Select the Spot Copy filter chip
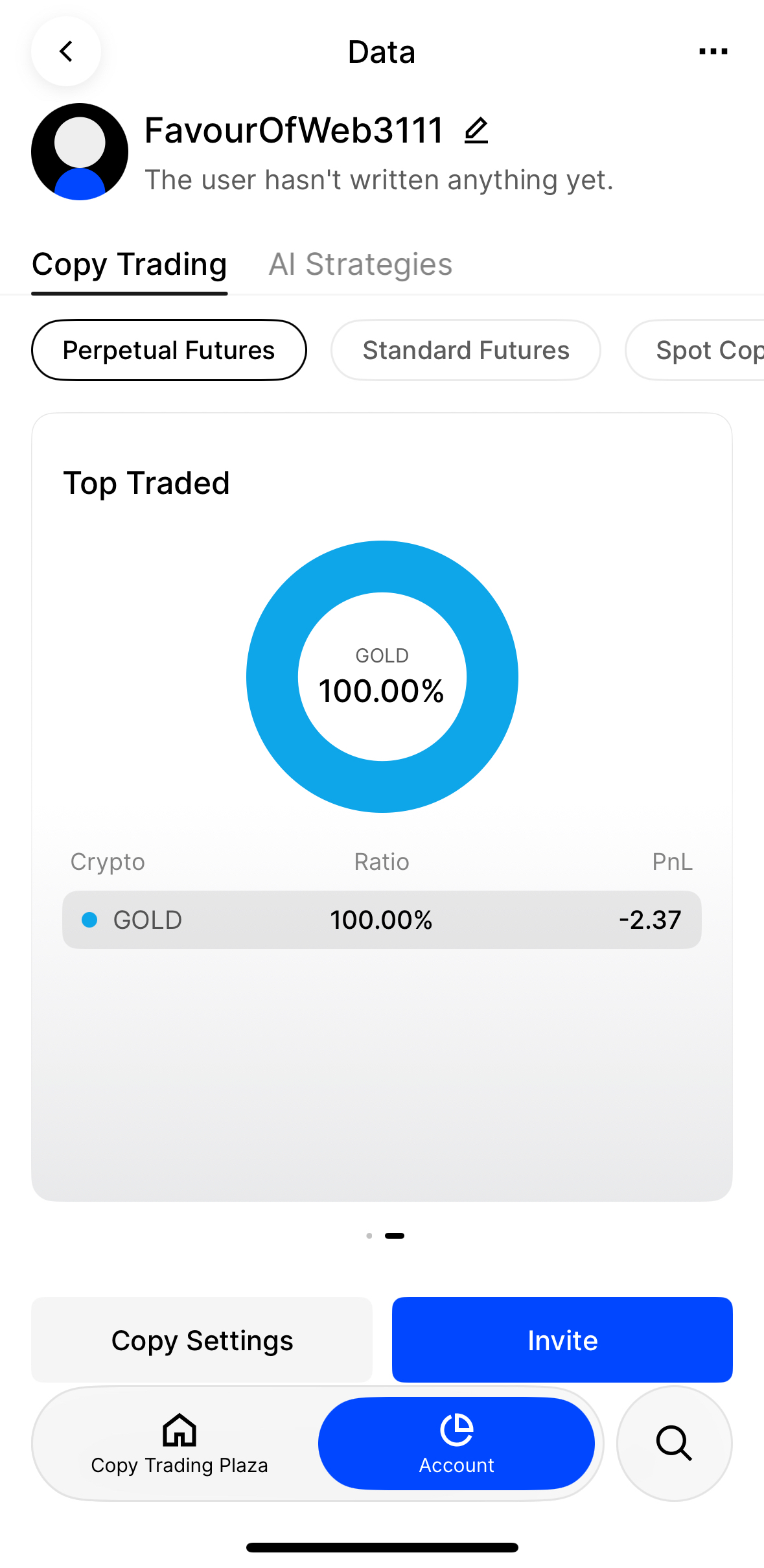Screen dimensions: 764x1568 pos(706,350)
